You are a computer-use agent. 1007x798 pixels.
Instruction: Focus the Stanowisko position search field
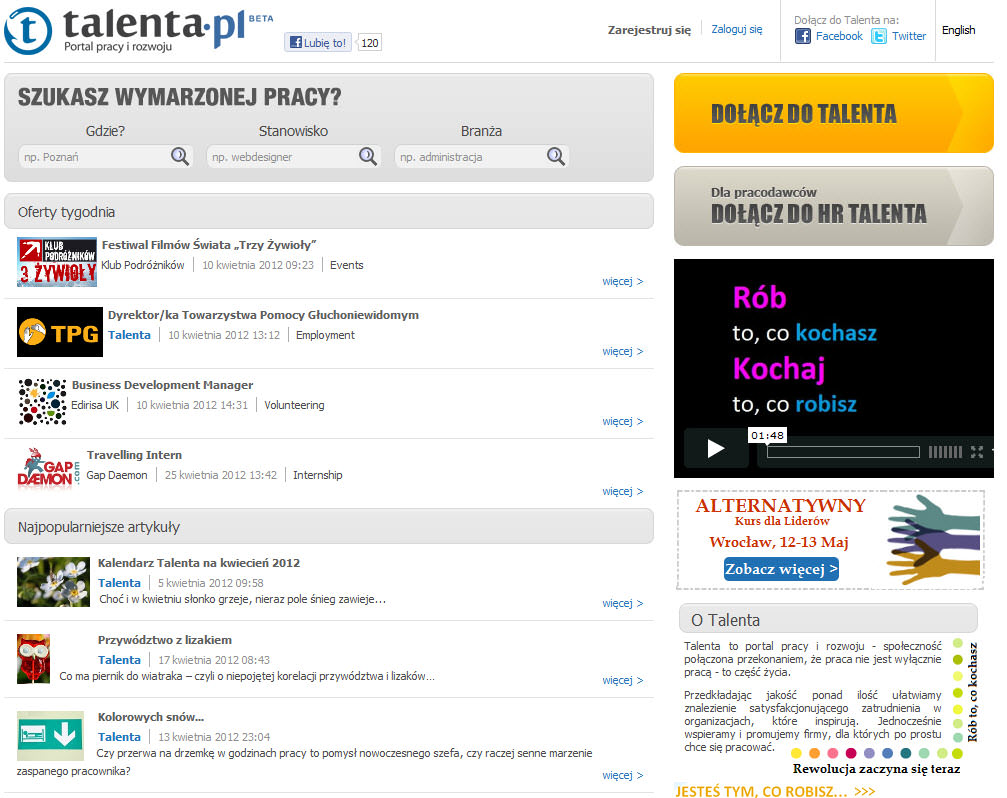coord(294,157)
